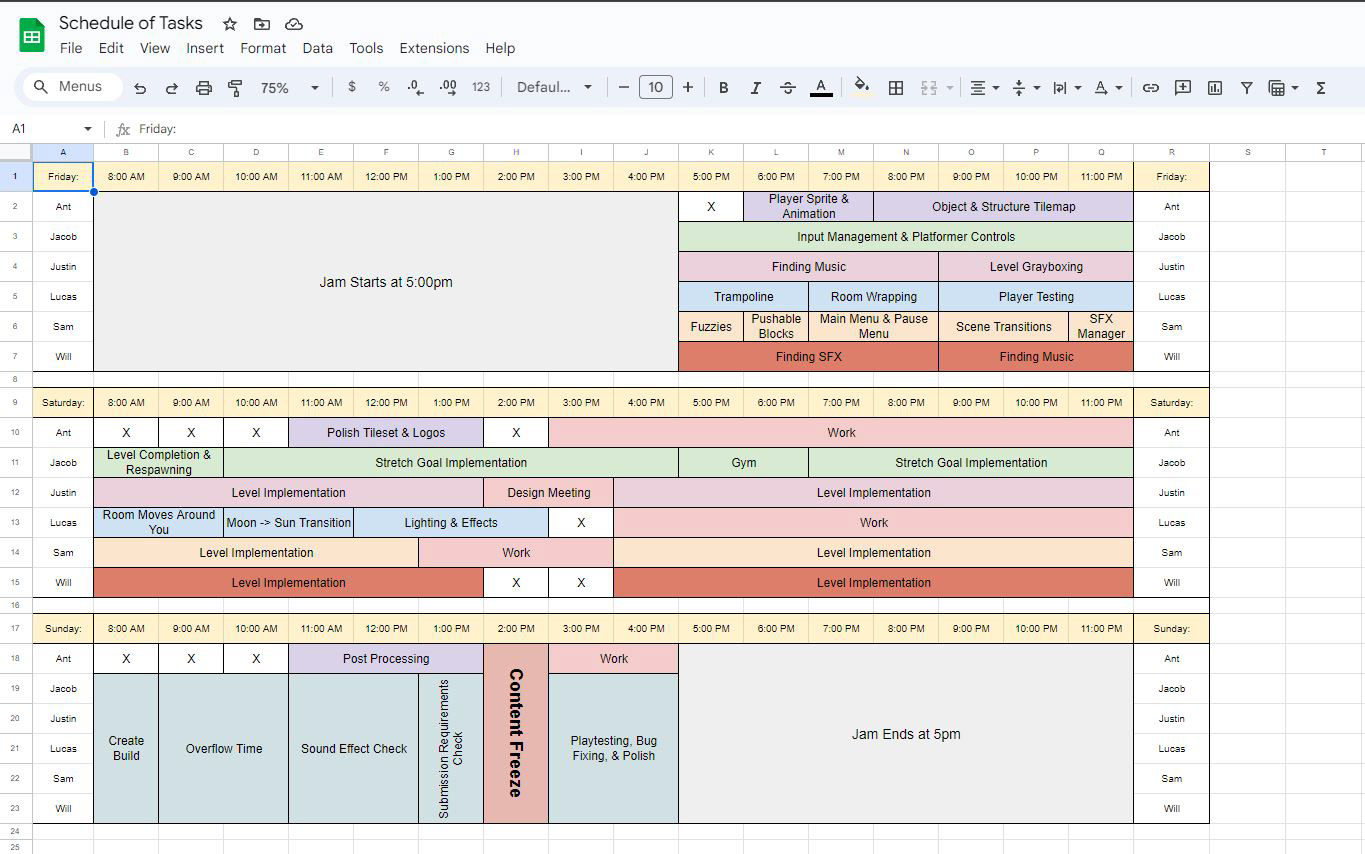Open the Insert menu
Viewport: 1365px width, 854px height.
pyautogui.click(x=205, y=48)
